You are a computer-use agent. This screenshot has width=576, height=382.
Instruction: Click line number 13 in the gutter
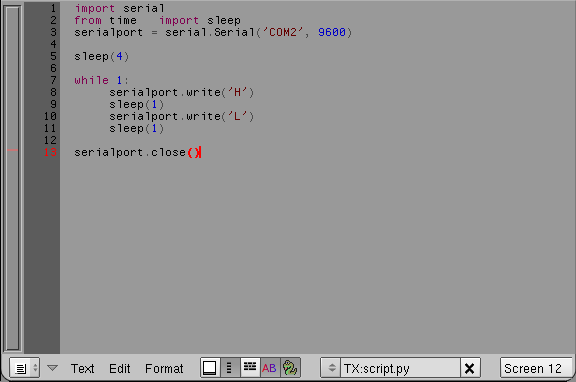[50, 152]
